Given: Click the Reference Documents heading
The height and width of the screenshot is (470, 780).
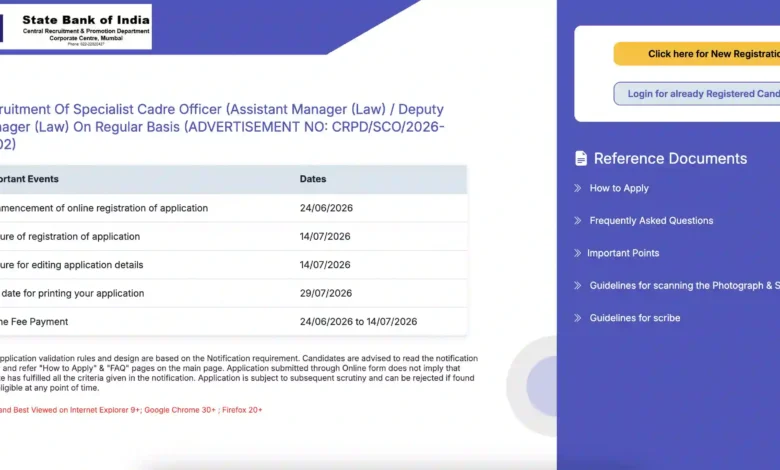Looking at the screenshot, I should coord(670,158).
